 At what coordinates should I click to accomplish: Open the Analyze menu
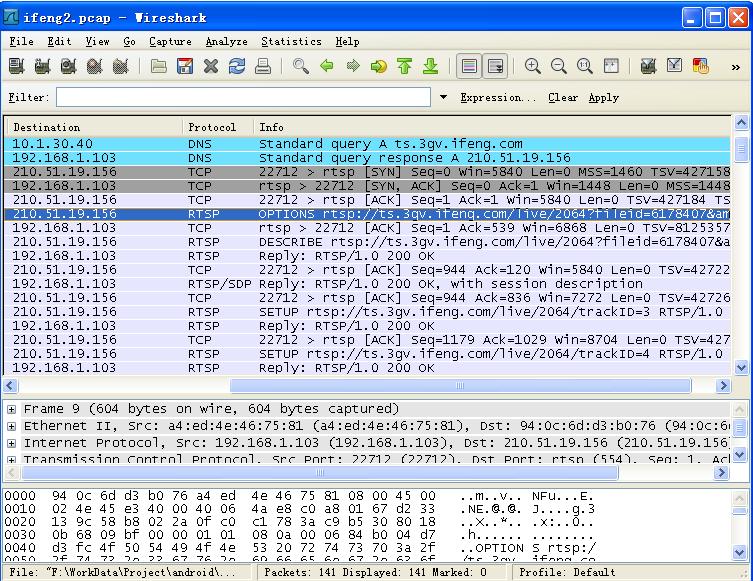pos(226,41)
